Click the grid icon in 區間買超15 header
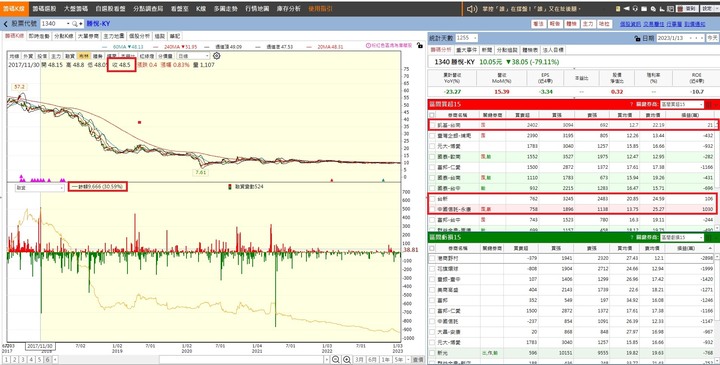The width and height of the screenshot is (720, 365). [x=709, y=105]
